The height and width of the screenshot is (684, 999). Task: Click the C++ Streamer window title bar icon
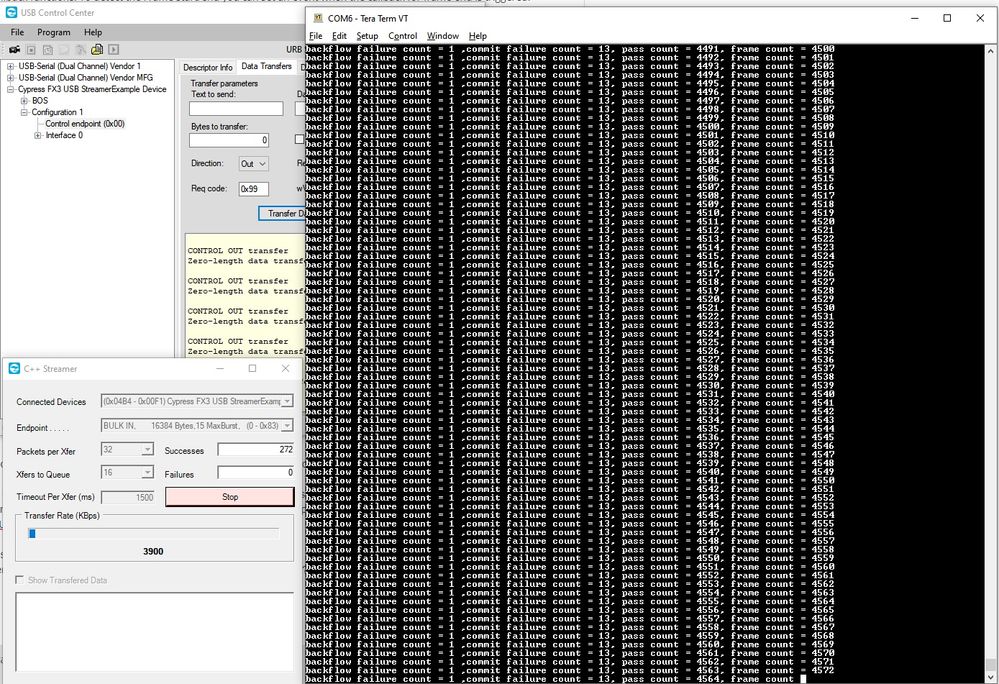click(x=13, y=368)
